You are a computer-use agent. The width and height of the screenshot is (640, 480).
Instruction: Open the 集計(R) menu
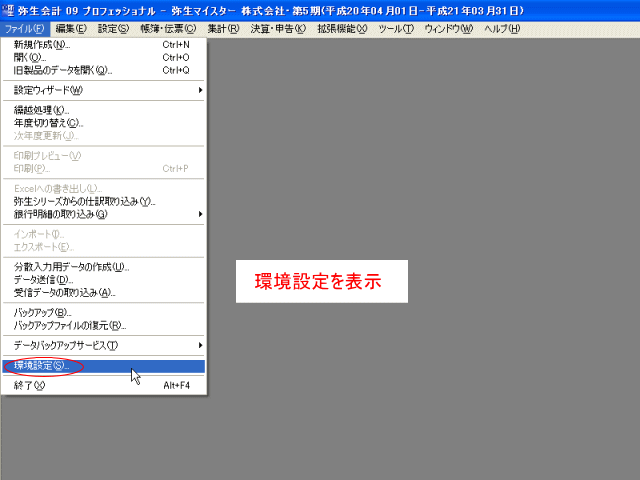(x=223, y=29)
